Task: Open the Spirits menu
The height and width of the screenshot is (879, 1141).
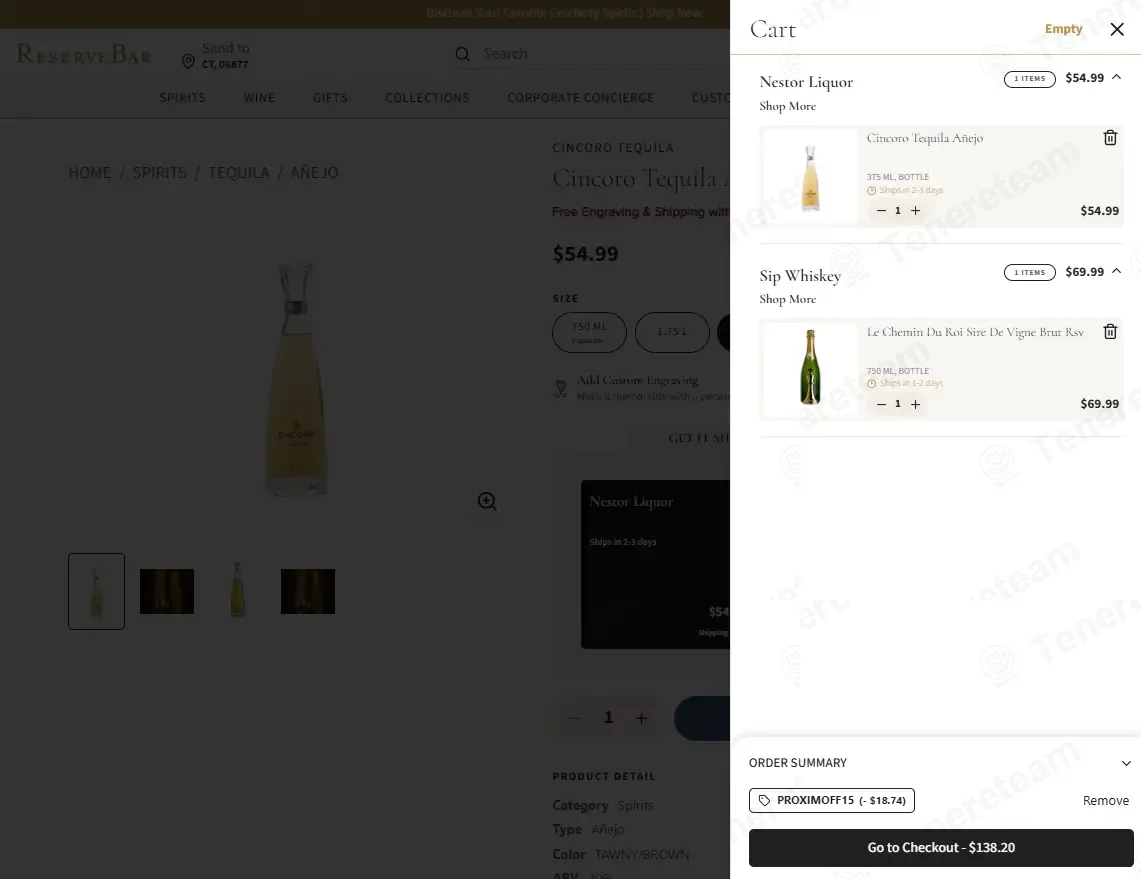Action: click(x=183, y=98)
